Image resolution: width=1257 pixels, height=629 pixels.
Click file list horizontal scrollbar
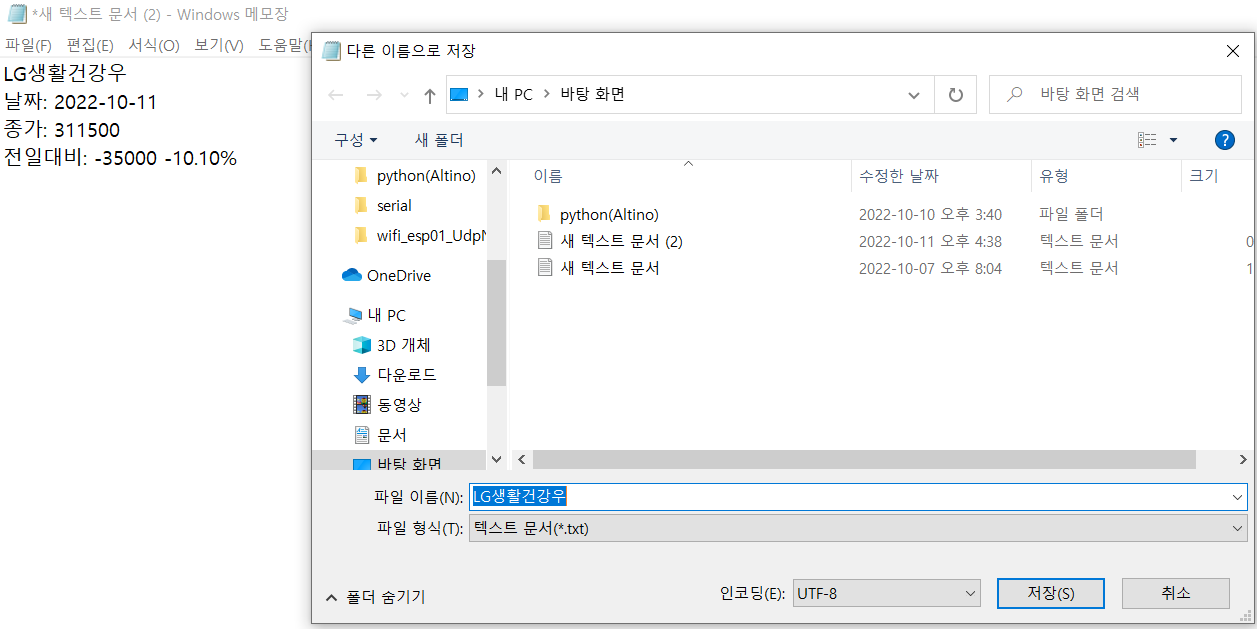coord(864,459)
